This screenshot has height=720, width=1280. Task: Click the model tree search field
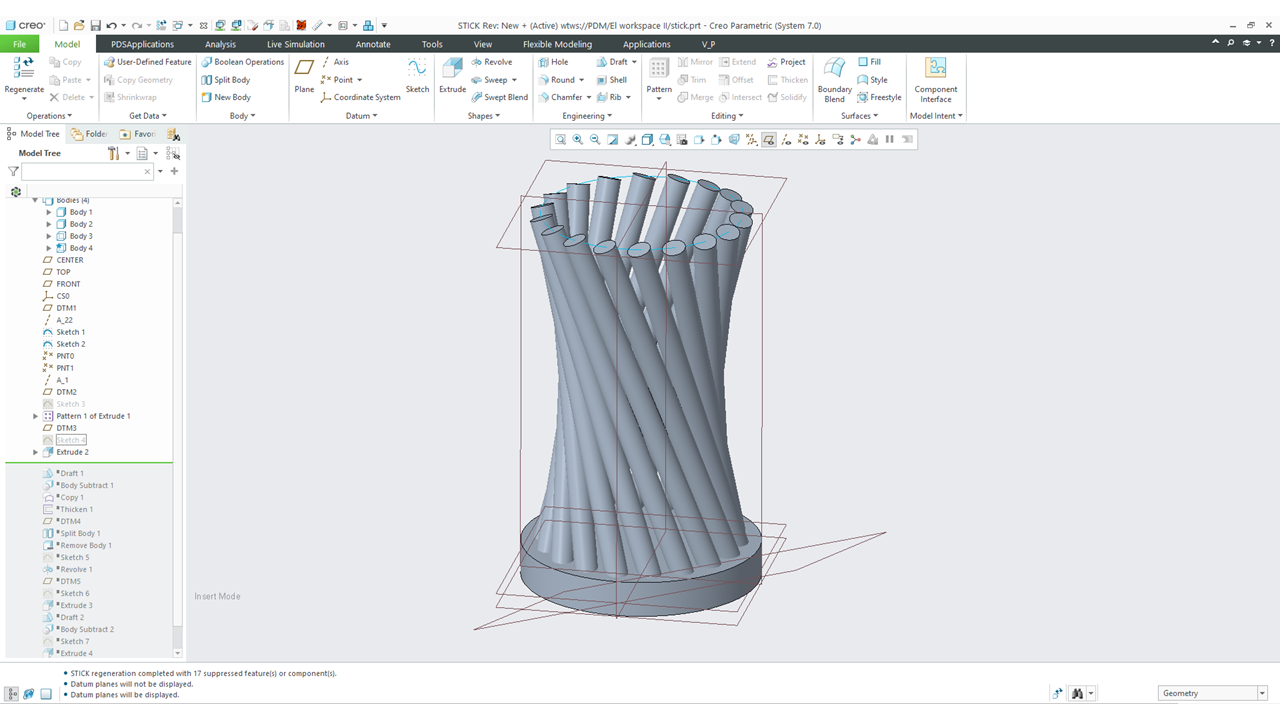(88, 172)
